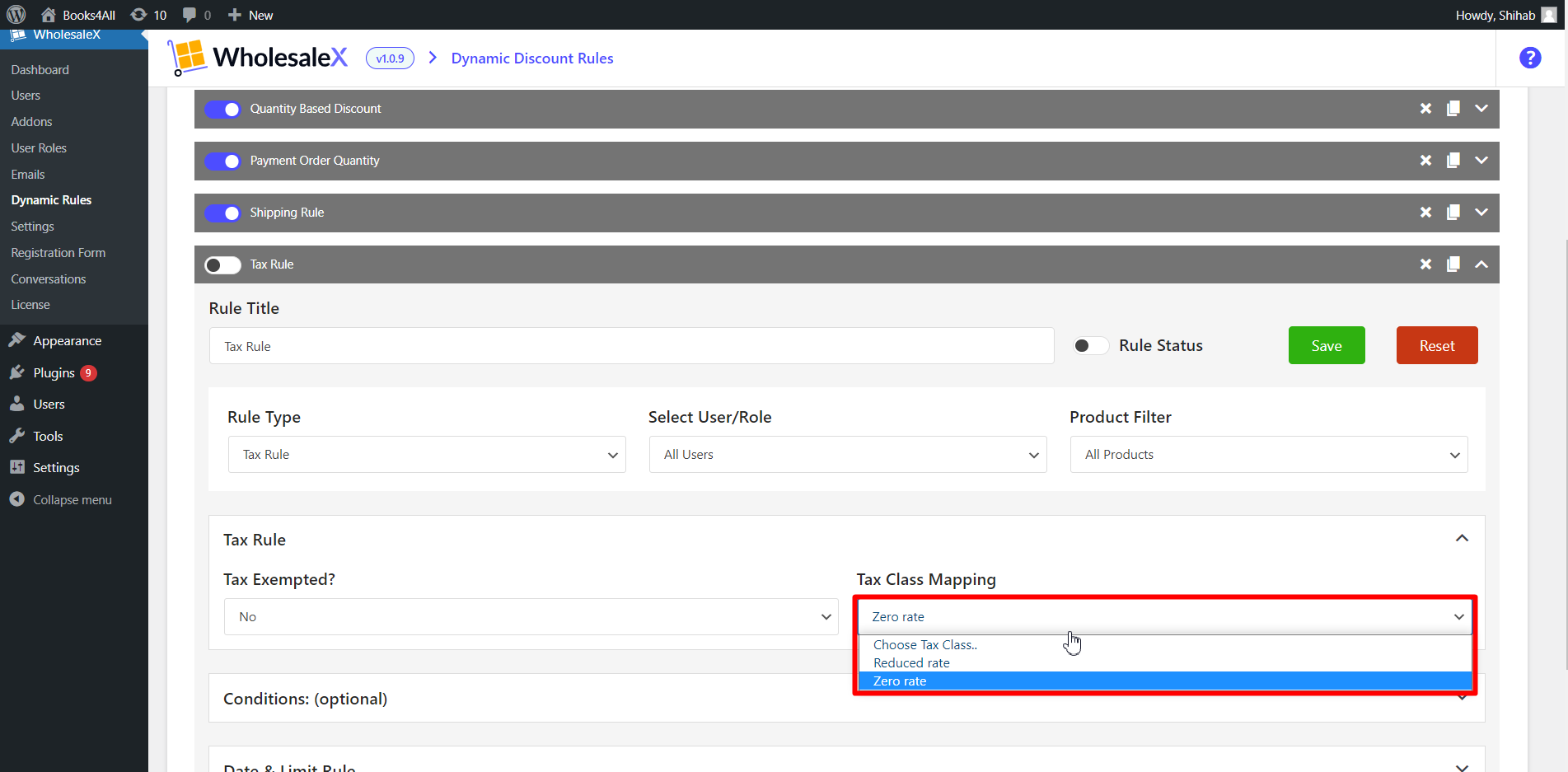The width and height of the screenshot is (1568, 772).
Task: Disable the Payment Order Quantity toggle
Action: (x=222, y=161)
